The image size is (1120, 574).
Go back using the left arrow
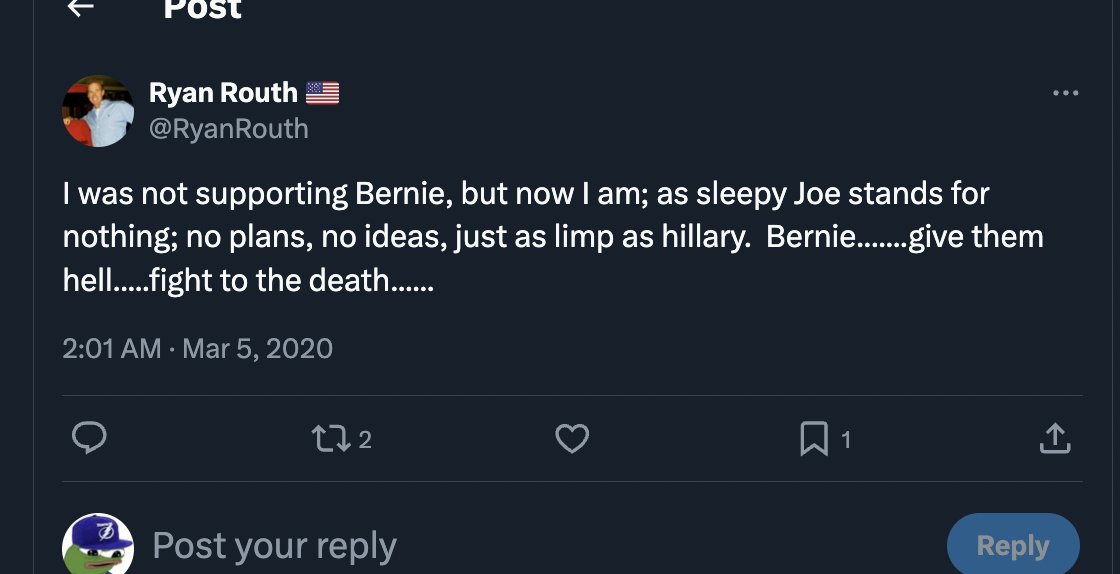80,8
